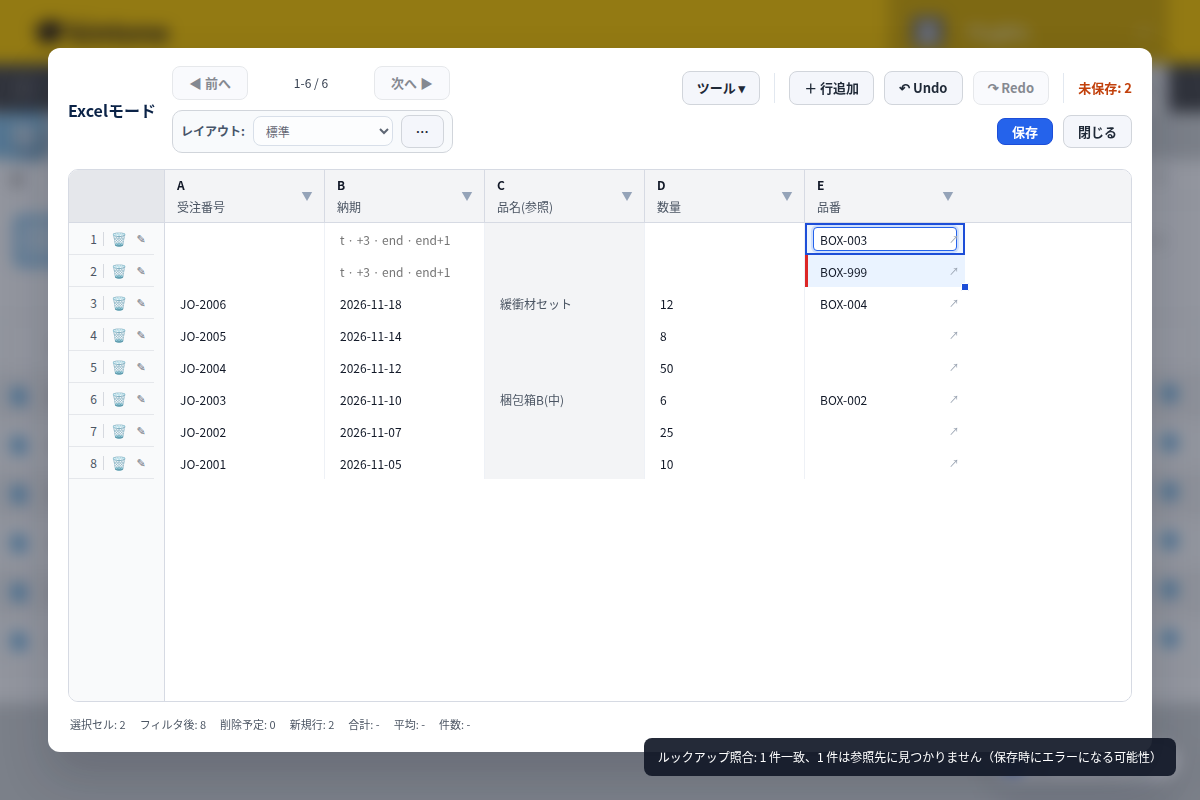1200x800 pixels.
Task: Click pencil icon for row 4
Action: pyautogui.click(x=141, y=336)
